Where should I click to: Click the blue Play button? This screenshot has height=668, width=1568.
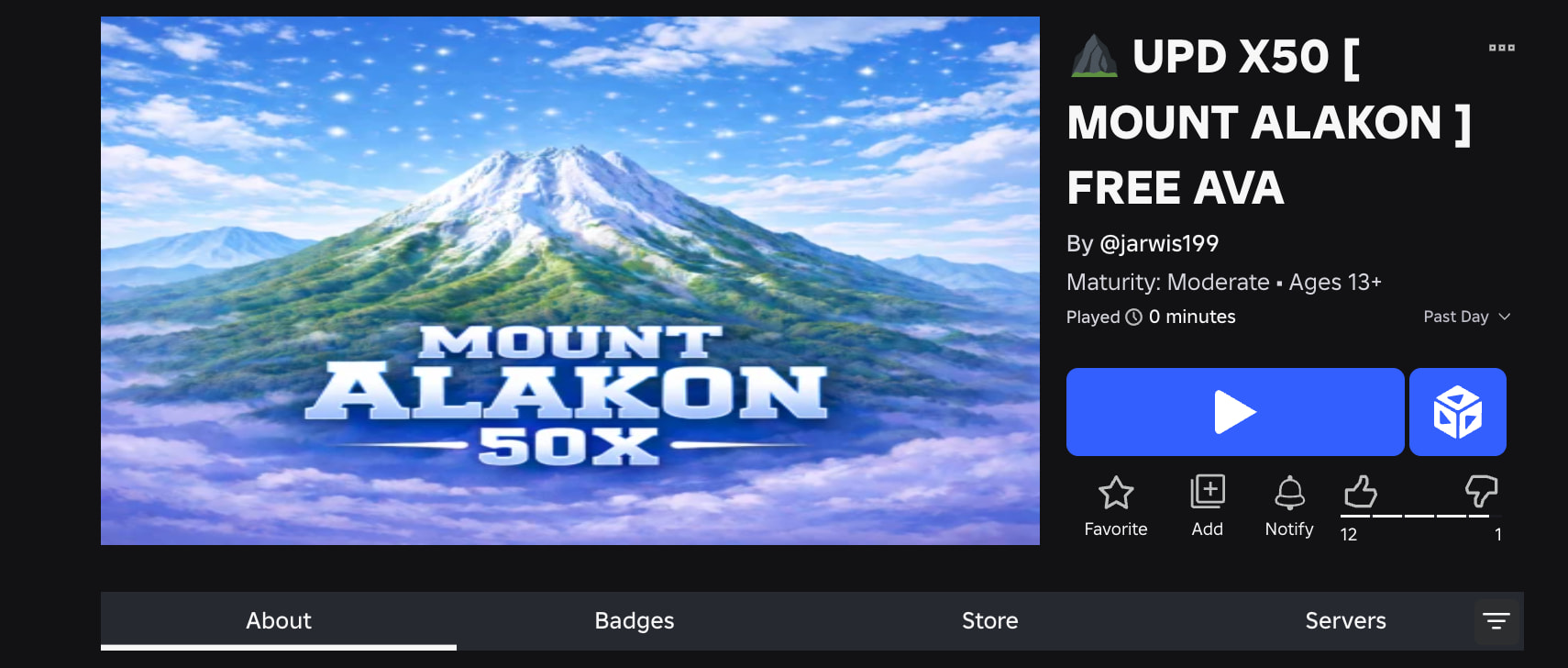[1234, 412]
